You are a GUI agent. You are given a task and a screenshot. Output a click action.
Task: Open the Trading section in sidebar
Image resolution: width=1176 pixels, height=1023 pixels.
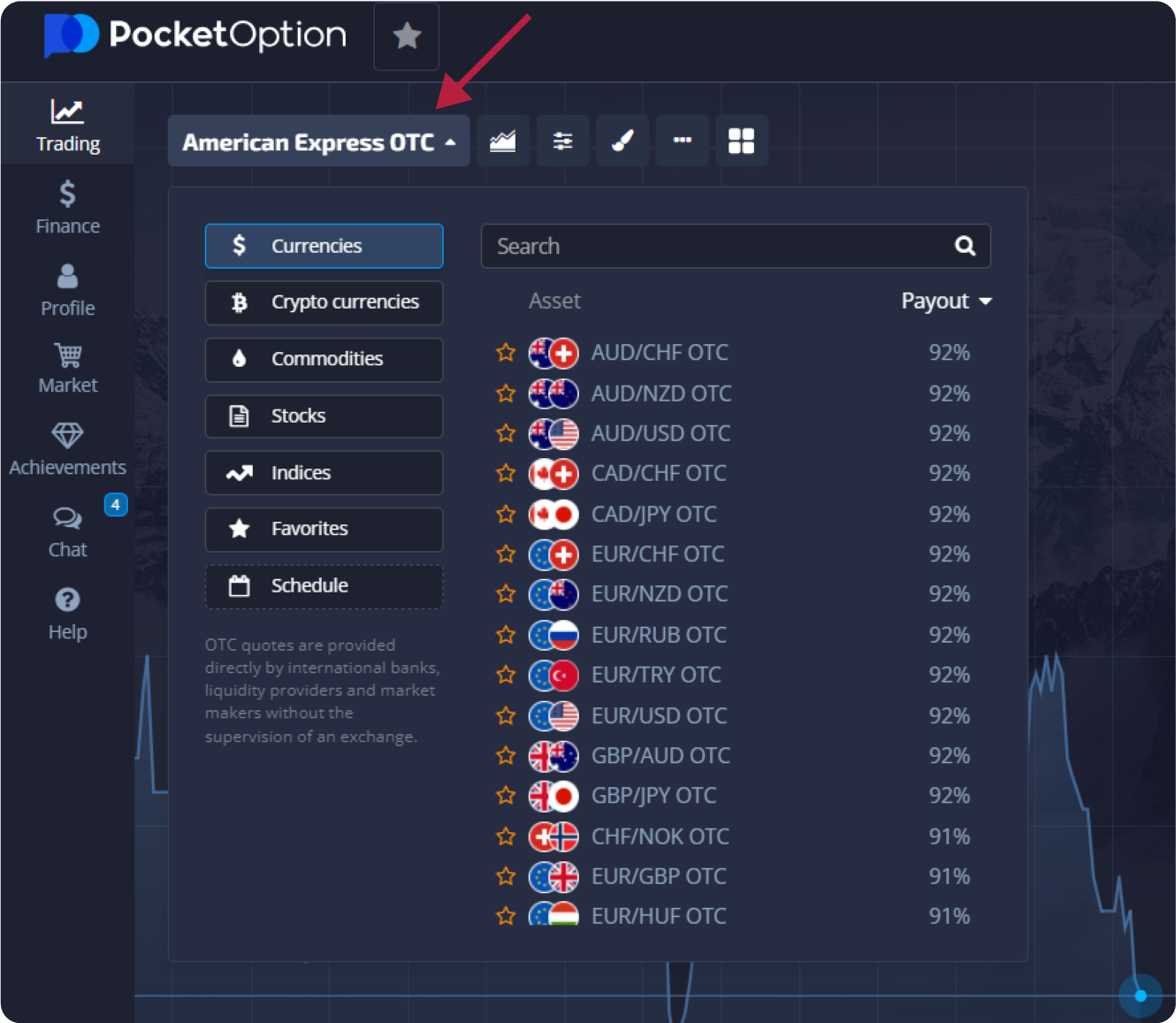point(67,126)
